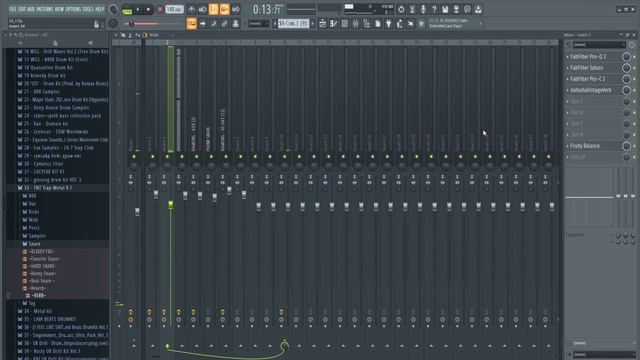640x360 pixels.
Task: Toggle the loop recording icon
Action: [236, 9]
